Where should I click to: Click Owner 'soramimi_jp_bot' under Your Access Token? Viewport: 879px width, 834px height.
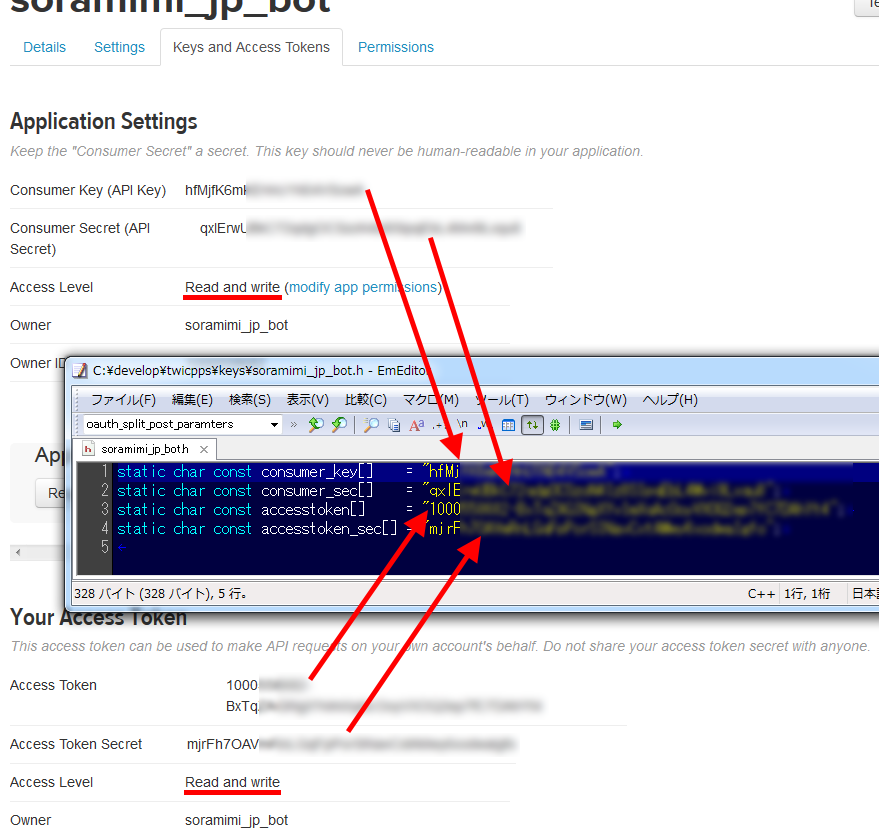tap(236, 820)
